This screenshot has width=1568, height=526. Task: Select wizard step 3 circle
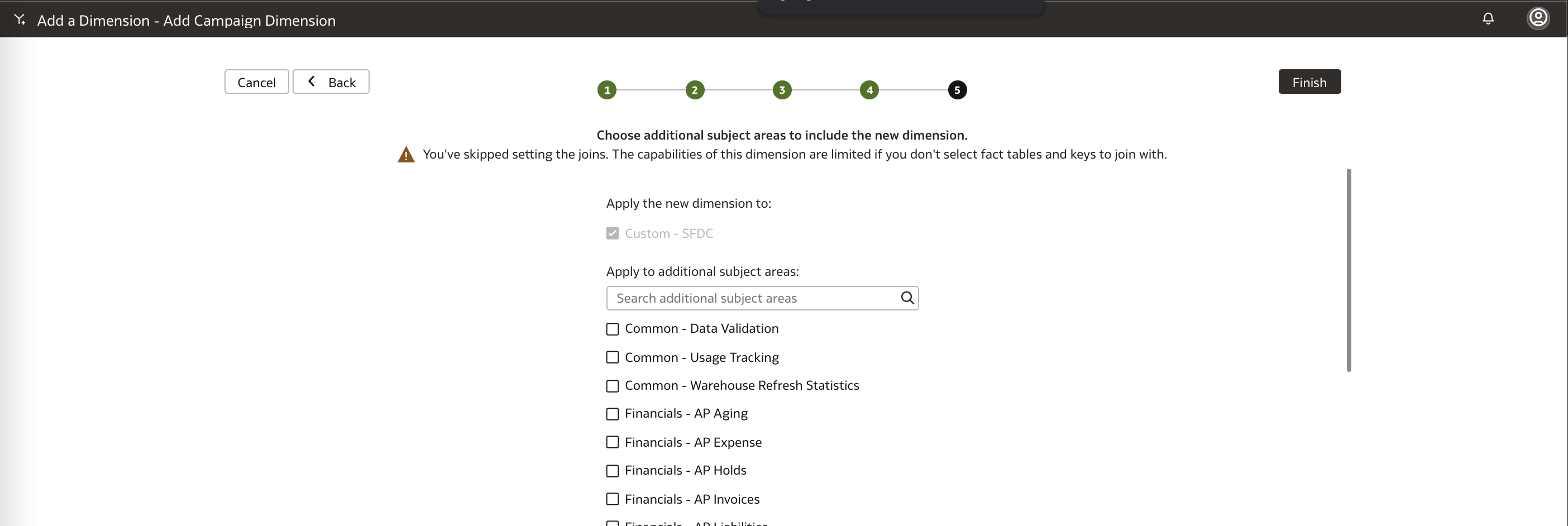coord(782,90)
